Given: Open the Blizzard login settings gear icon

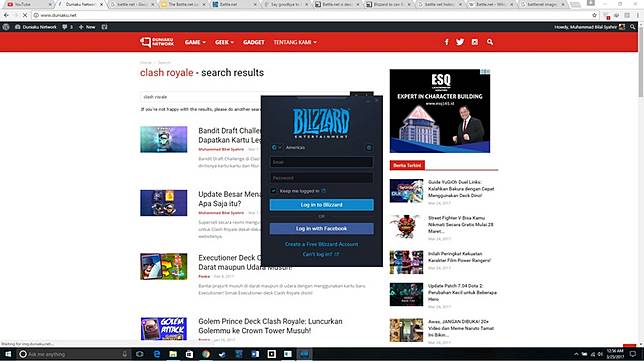Looking at the screenshot, I should pyautogui.click(x=368, y=148).
